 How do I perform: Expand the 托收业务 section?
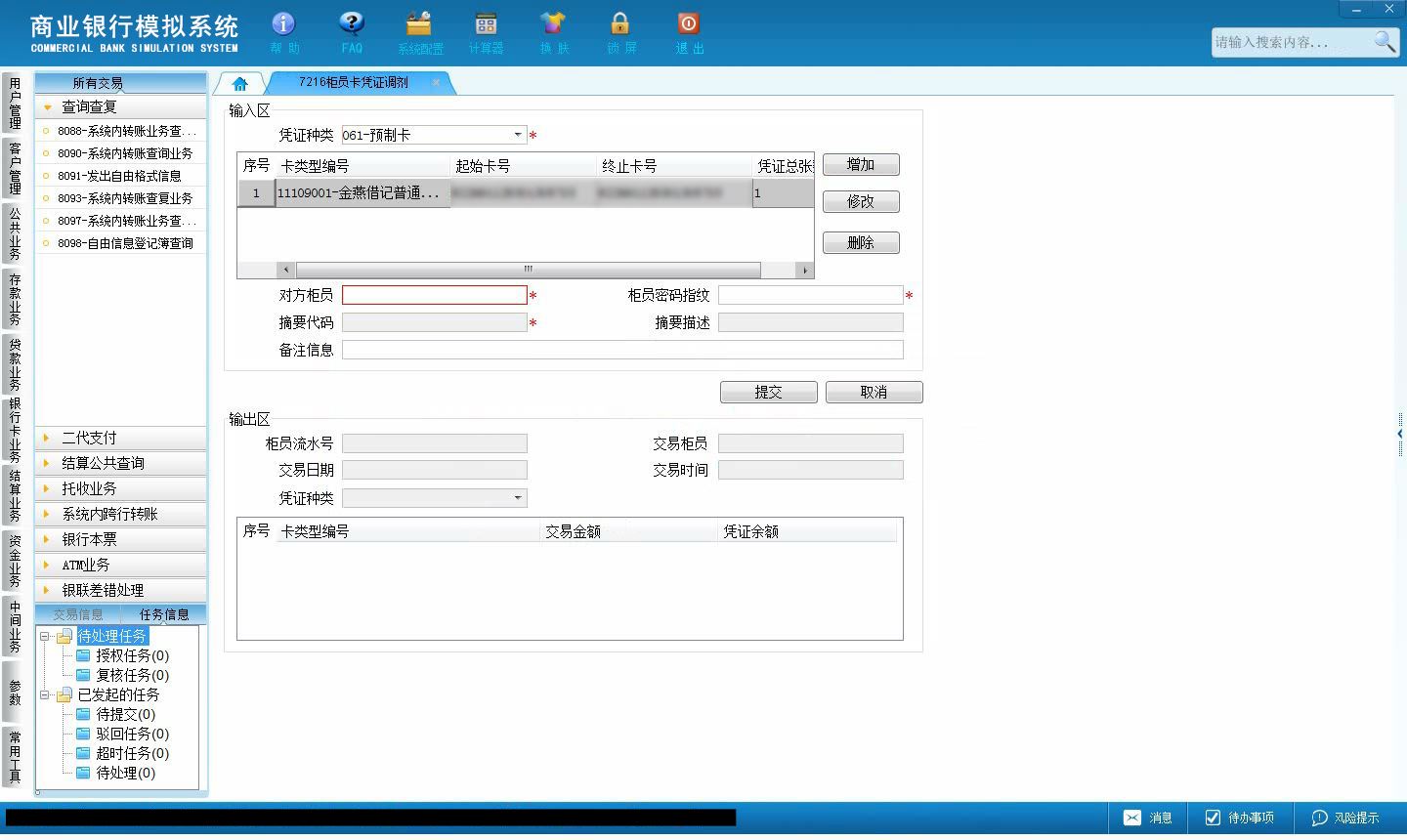[121, 488]
